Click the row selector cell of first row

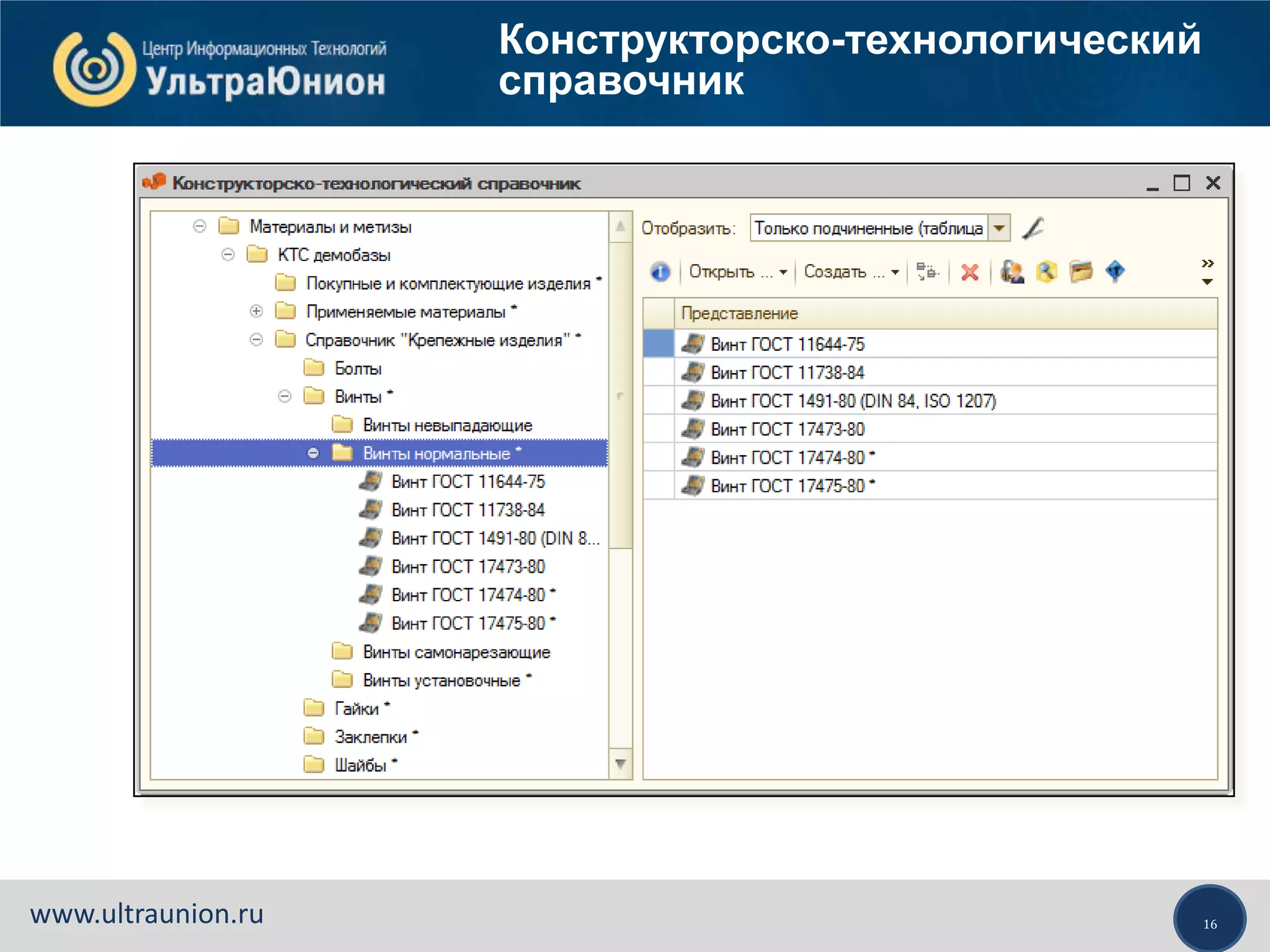(x=659, y=343)
